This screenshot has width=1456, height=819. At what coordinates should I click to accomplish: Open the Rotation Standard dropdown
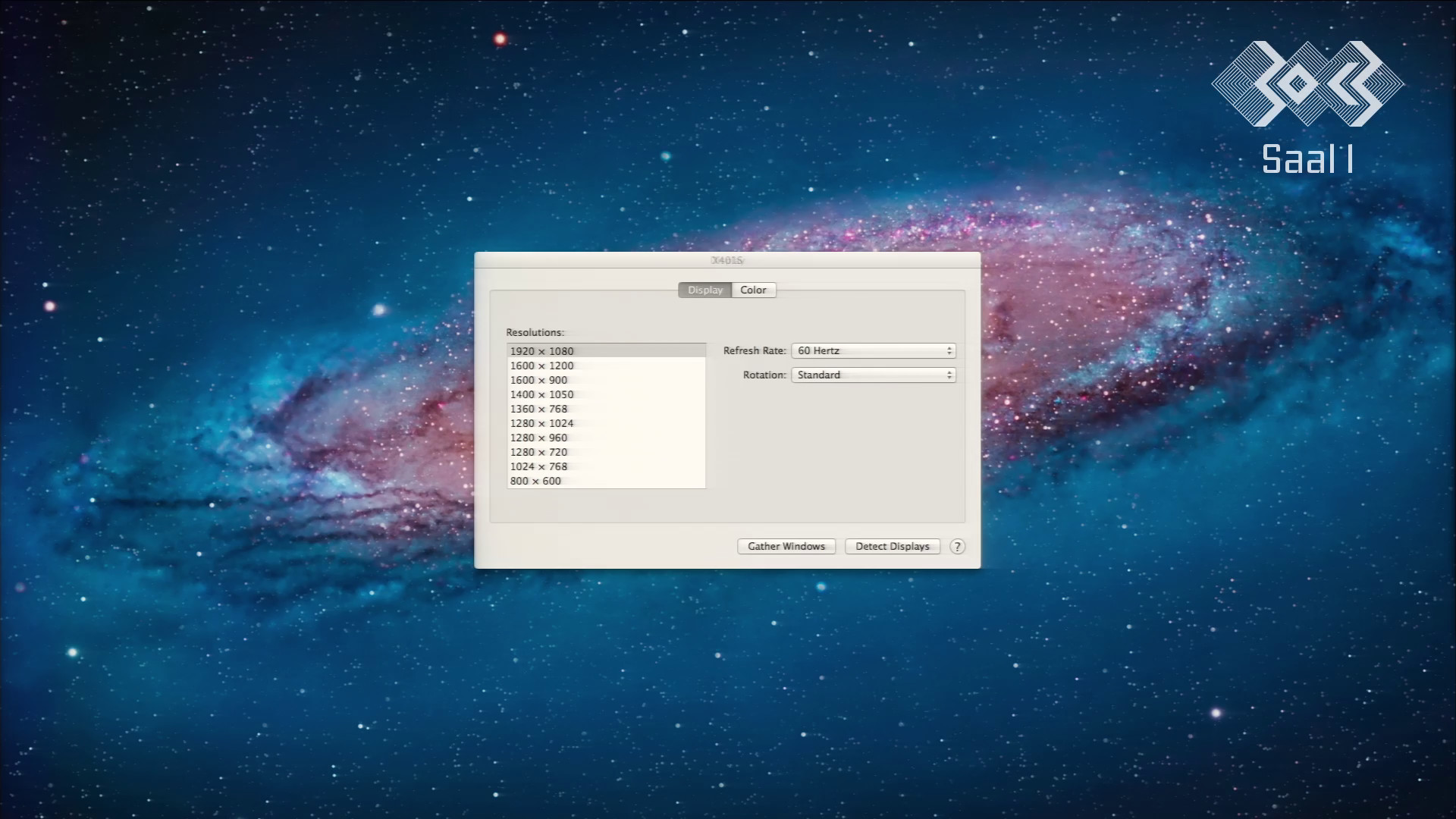(873, 375)
